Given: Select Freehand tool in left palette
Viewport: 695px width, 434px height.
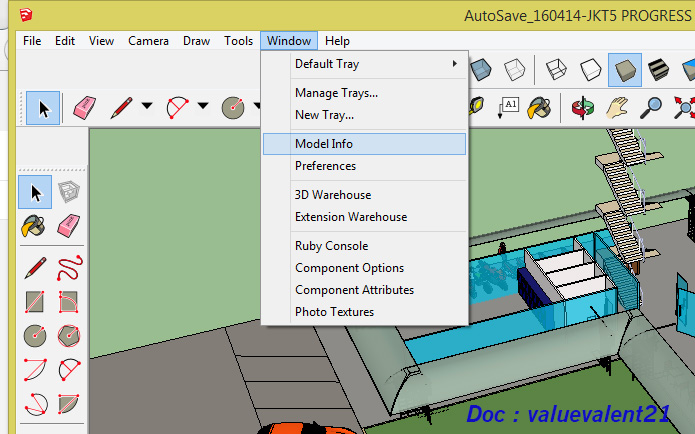Looking at the screenshot, I should (x=69, y=268).
